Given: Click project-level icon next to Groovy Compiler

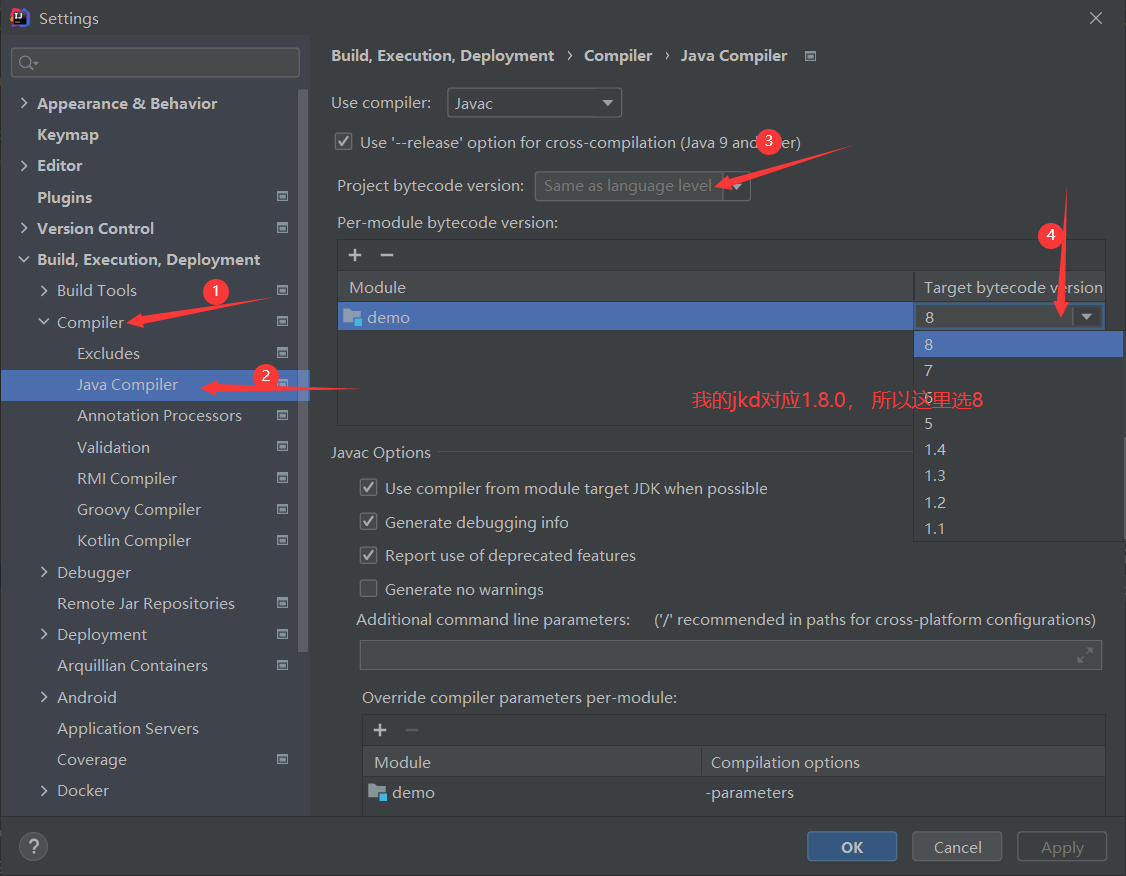Looking at the screenshot, I should 282,509.
